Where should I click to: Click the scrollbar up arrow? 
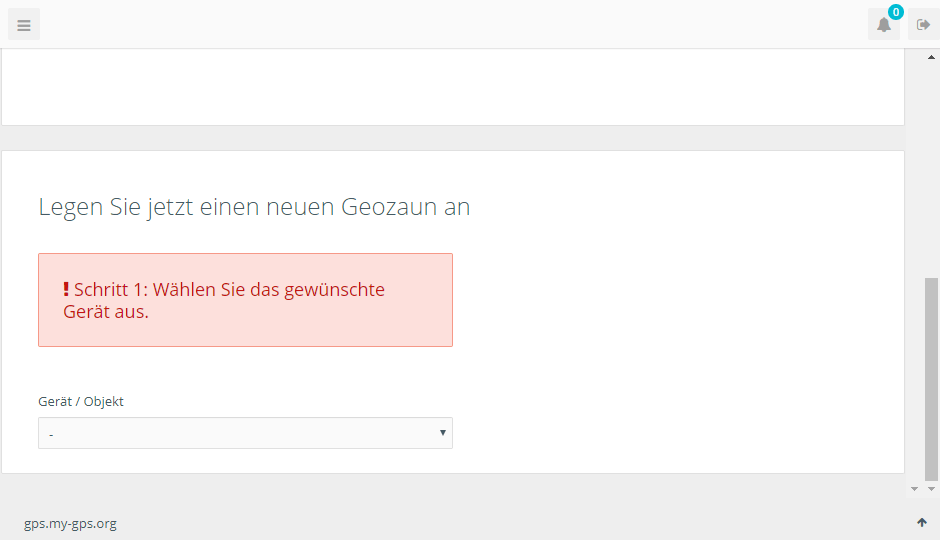click(931, 58)
